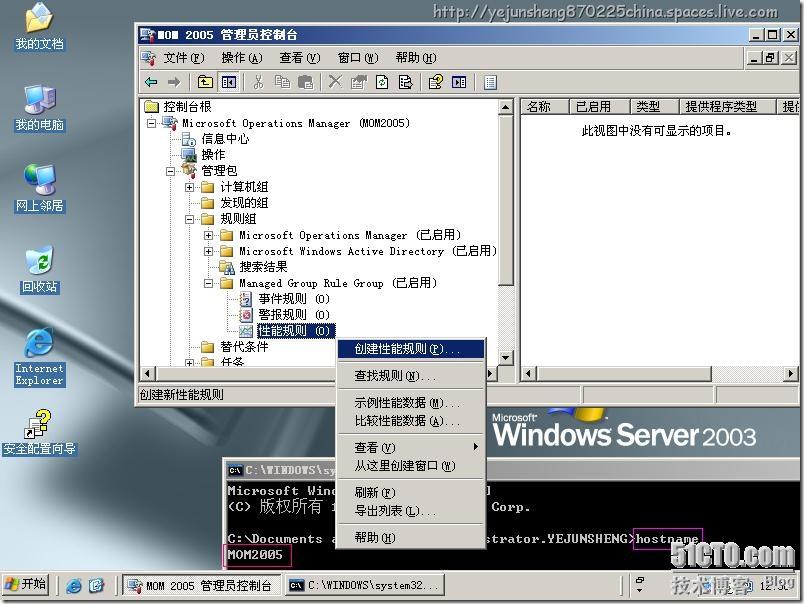The height and width of the screenshot is (604, 804).
Task: Click the 开始 Start button
Action: tap(26, 585)
